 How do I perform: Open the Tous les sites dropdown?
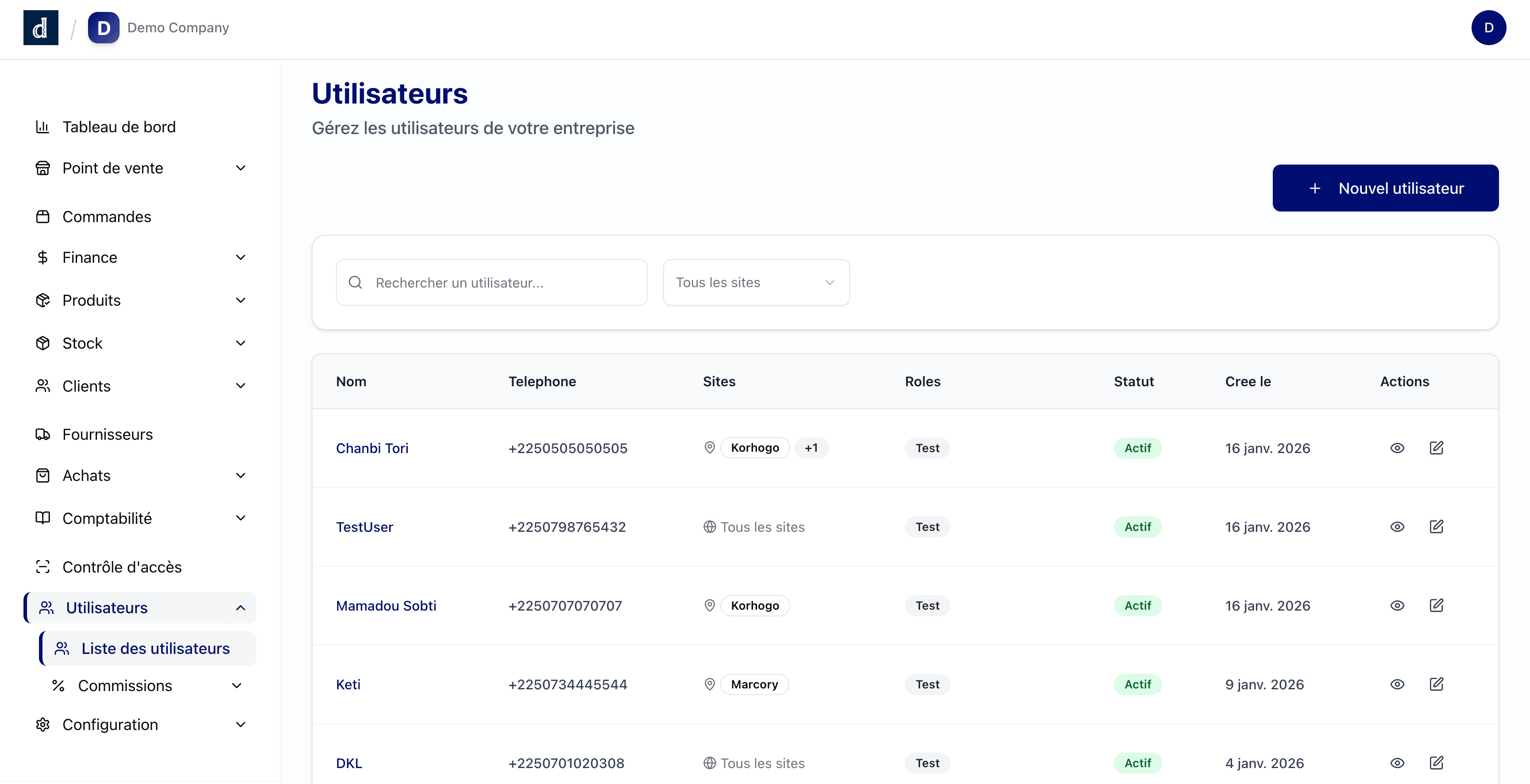pyautogui.click(x=756, y=283)
